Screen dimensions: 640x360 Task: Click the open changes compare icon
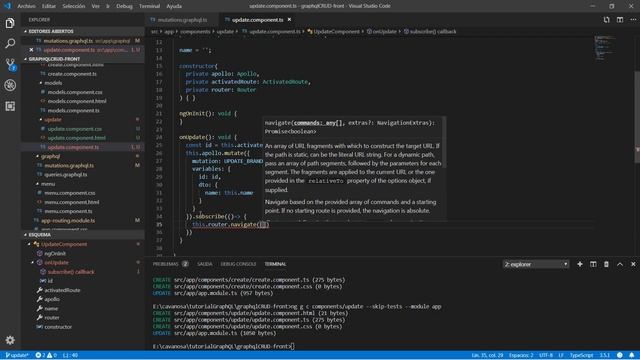[x=607, y=20]
